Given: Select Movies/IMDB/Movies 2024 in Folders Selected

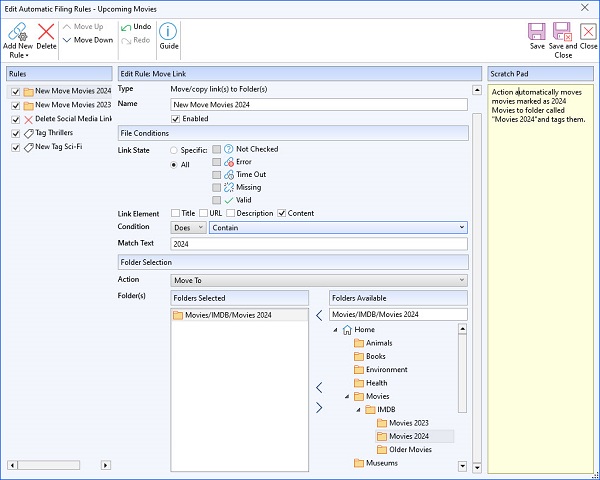Looking at the screenshot, I should (240, 315).
